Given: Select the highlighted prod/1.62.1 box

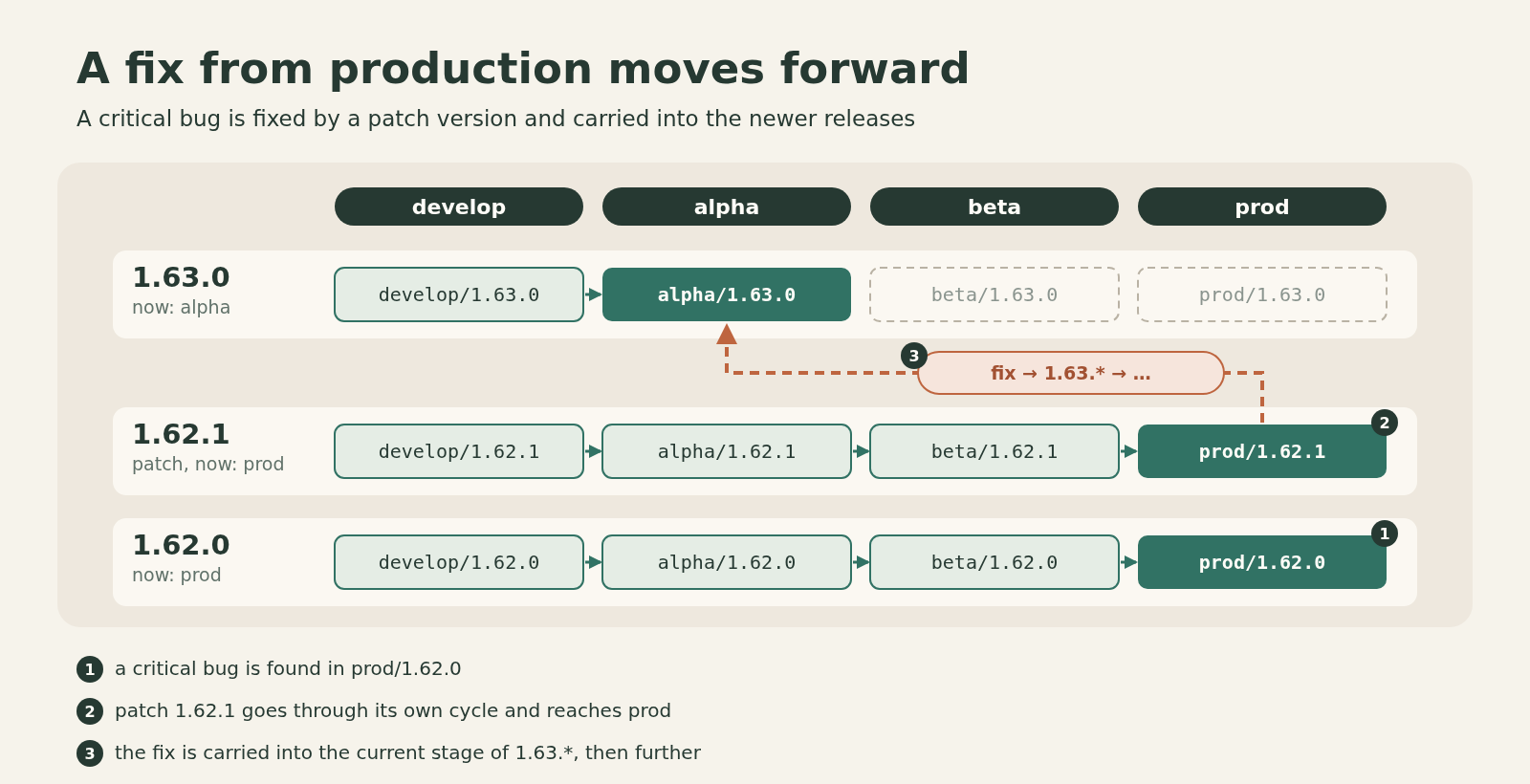Looking at the screenshot, I should pyautogui.click(x=1262, y=451).
